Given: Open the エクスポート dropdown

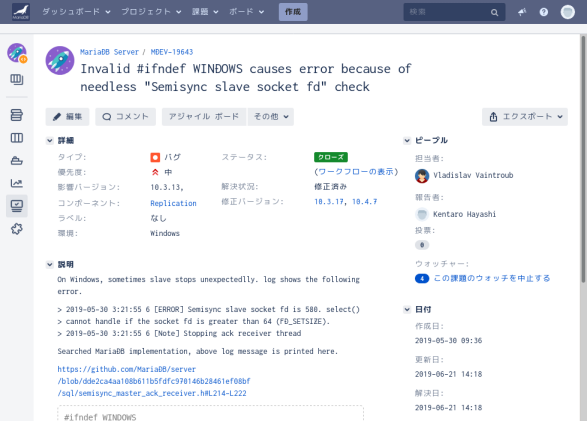Looking at the screenshot, I should coord(525,117).
